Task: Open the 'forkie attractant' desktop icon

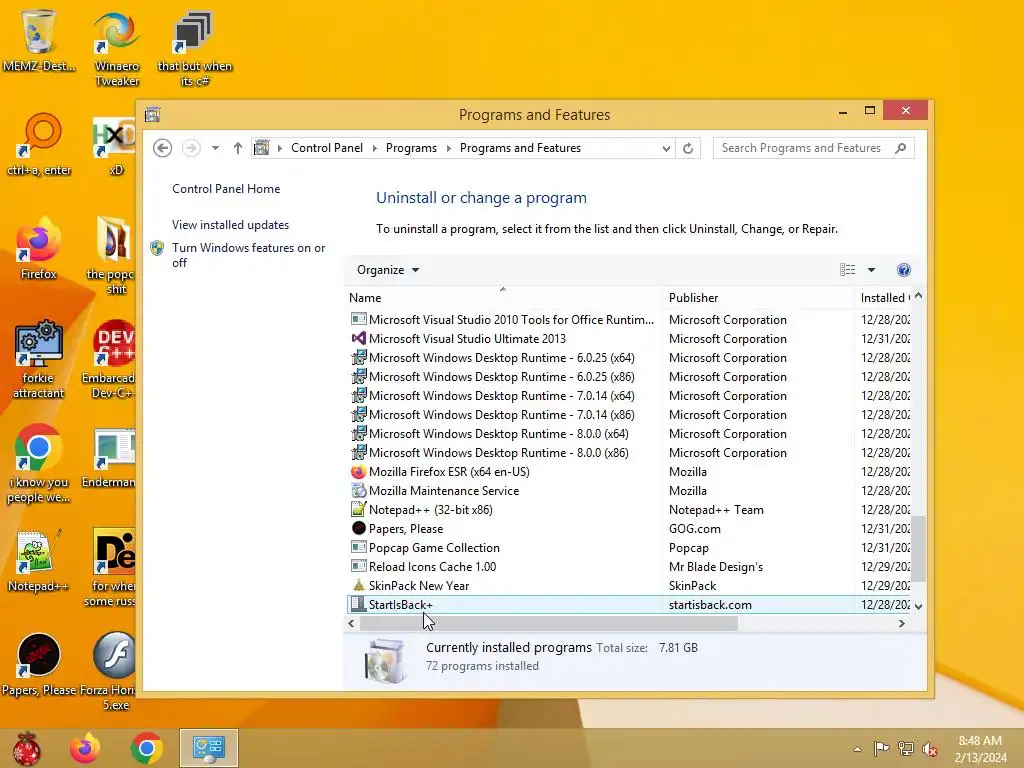Action: pyautogui.click(x=39, y=359)
